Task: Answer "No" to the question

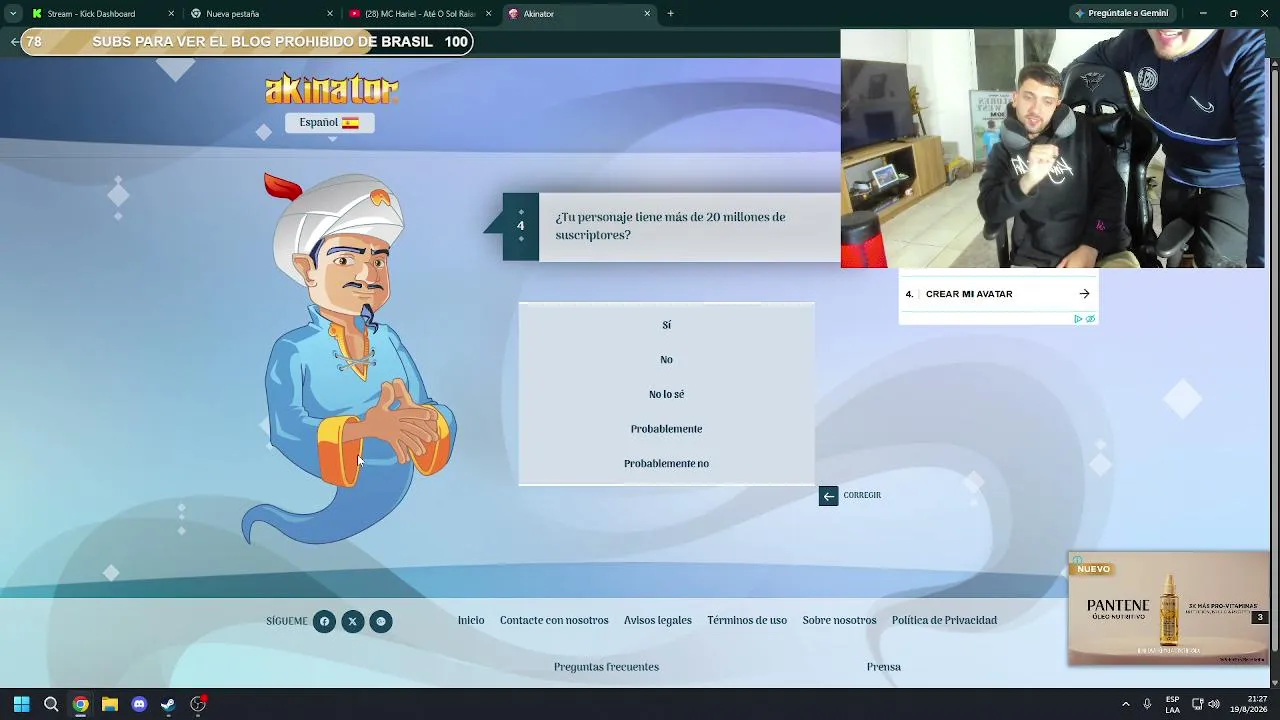Action: [x=666, y=360]
